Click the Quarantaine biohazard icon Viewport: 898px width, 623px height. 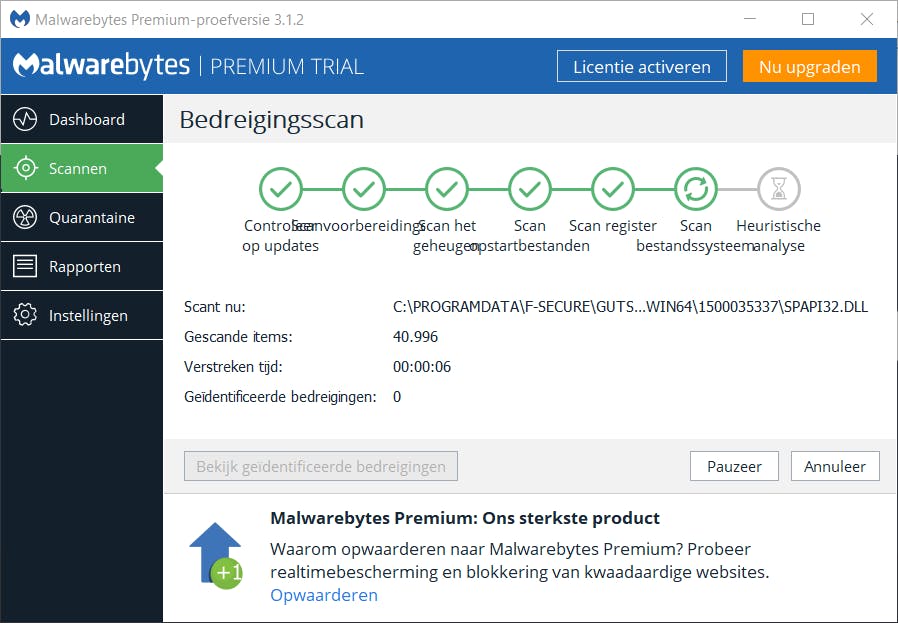[x=25, y=218]
